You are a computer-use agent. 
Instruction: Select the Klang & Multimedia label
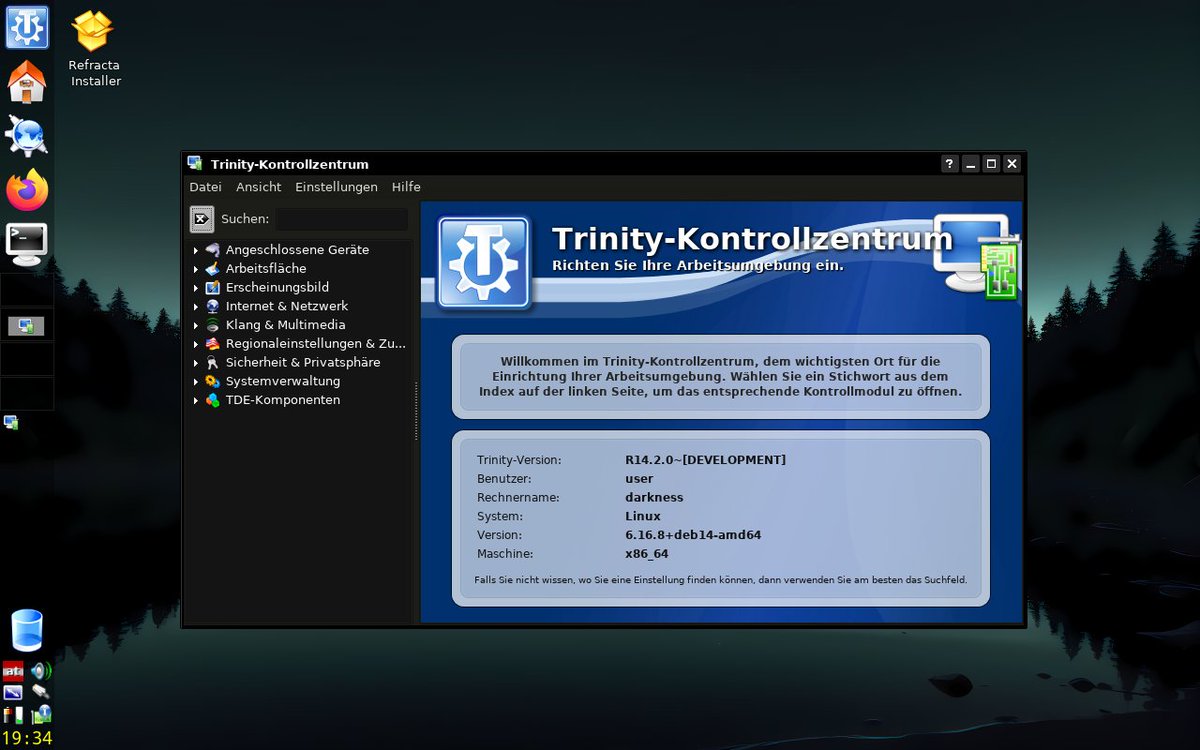coord(285,325)
